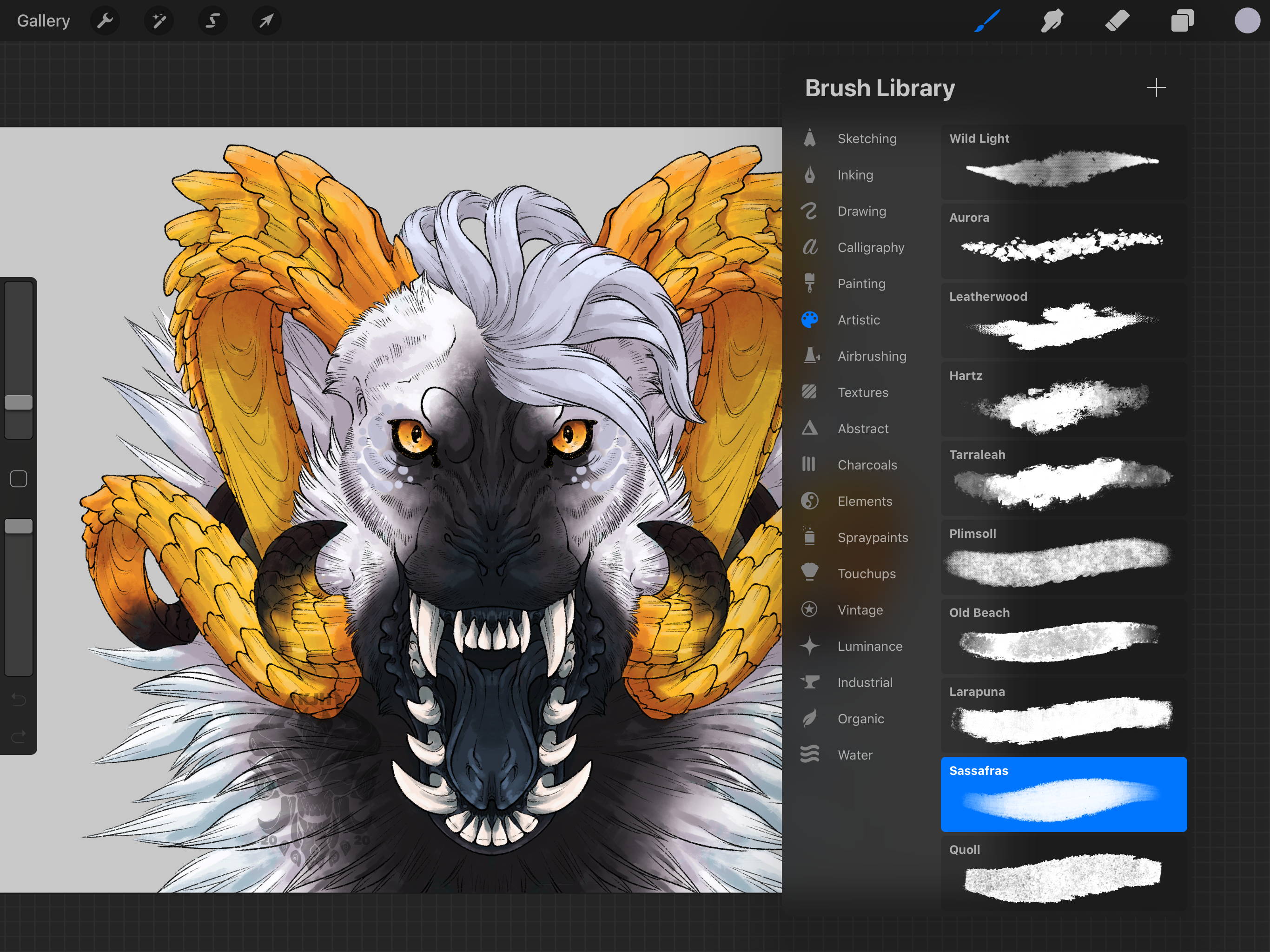The image size is (1270, 952).
Task: Open the Adjustments magic wand menu
Action: 159,21
